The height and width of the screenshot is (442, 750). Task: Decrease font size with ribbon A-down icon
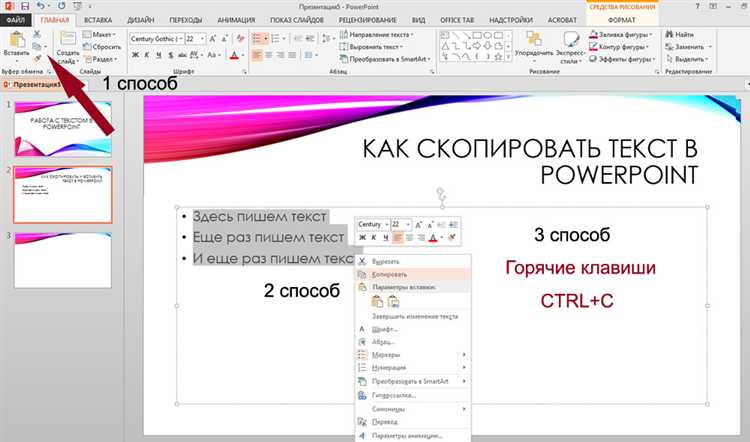coord(225,39)
